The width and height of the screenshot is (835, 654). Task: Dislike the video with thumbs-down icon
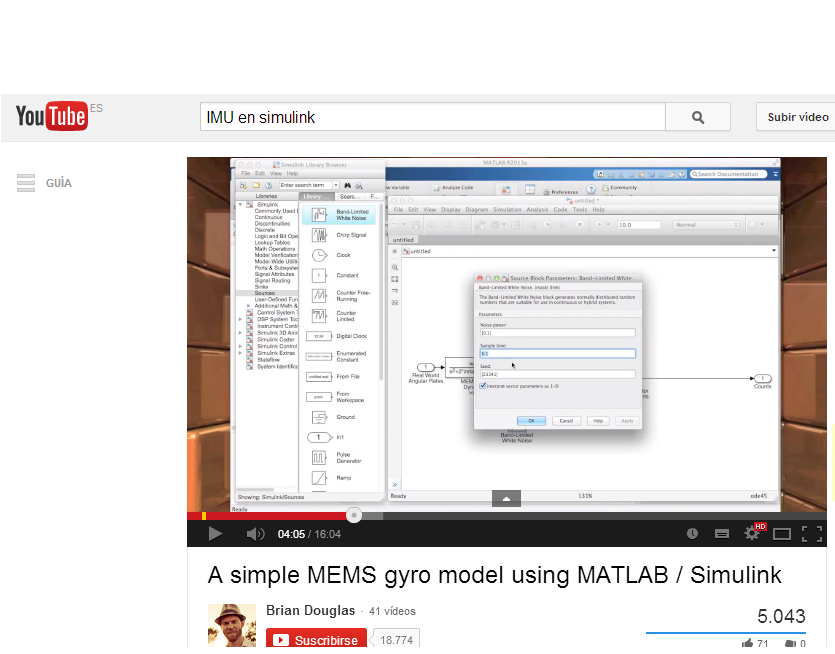790,644
